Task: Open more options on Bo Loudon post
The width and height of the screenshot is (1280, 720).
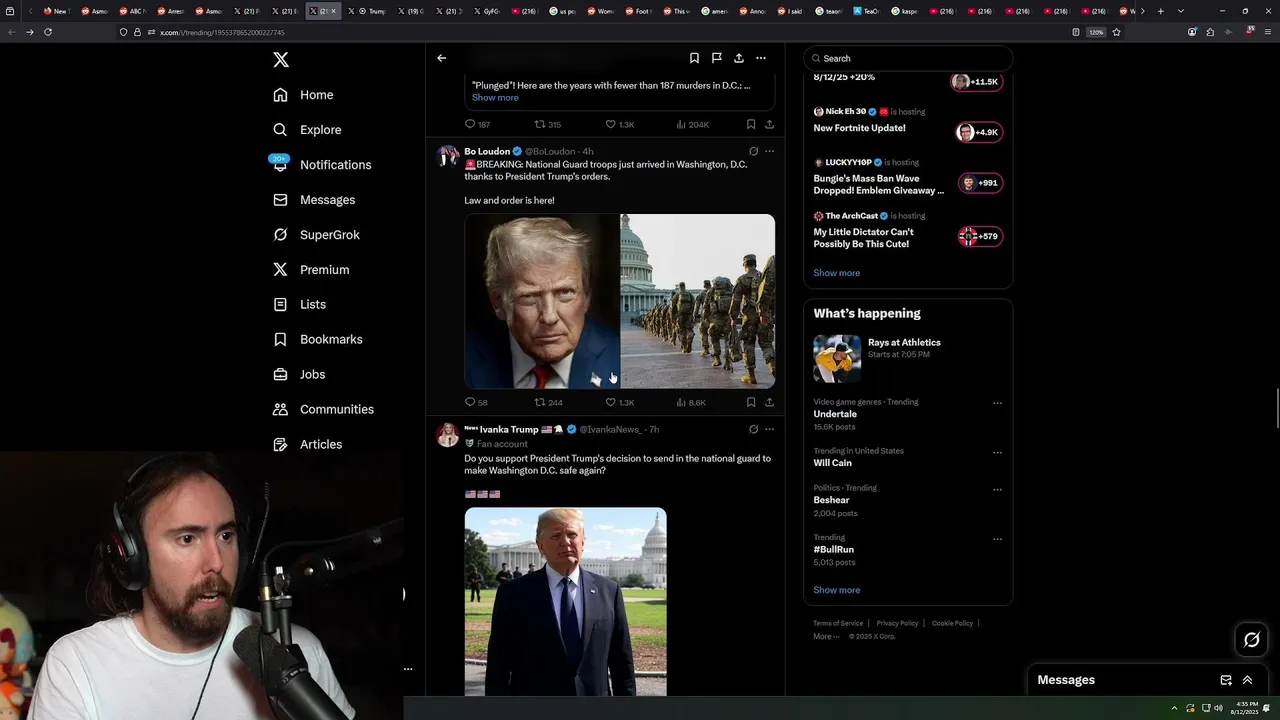Action: pyautogui.click(x=769, y=151)
